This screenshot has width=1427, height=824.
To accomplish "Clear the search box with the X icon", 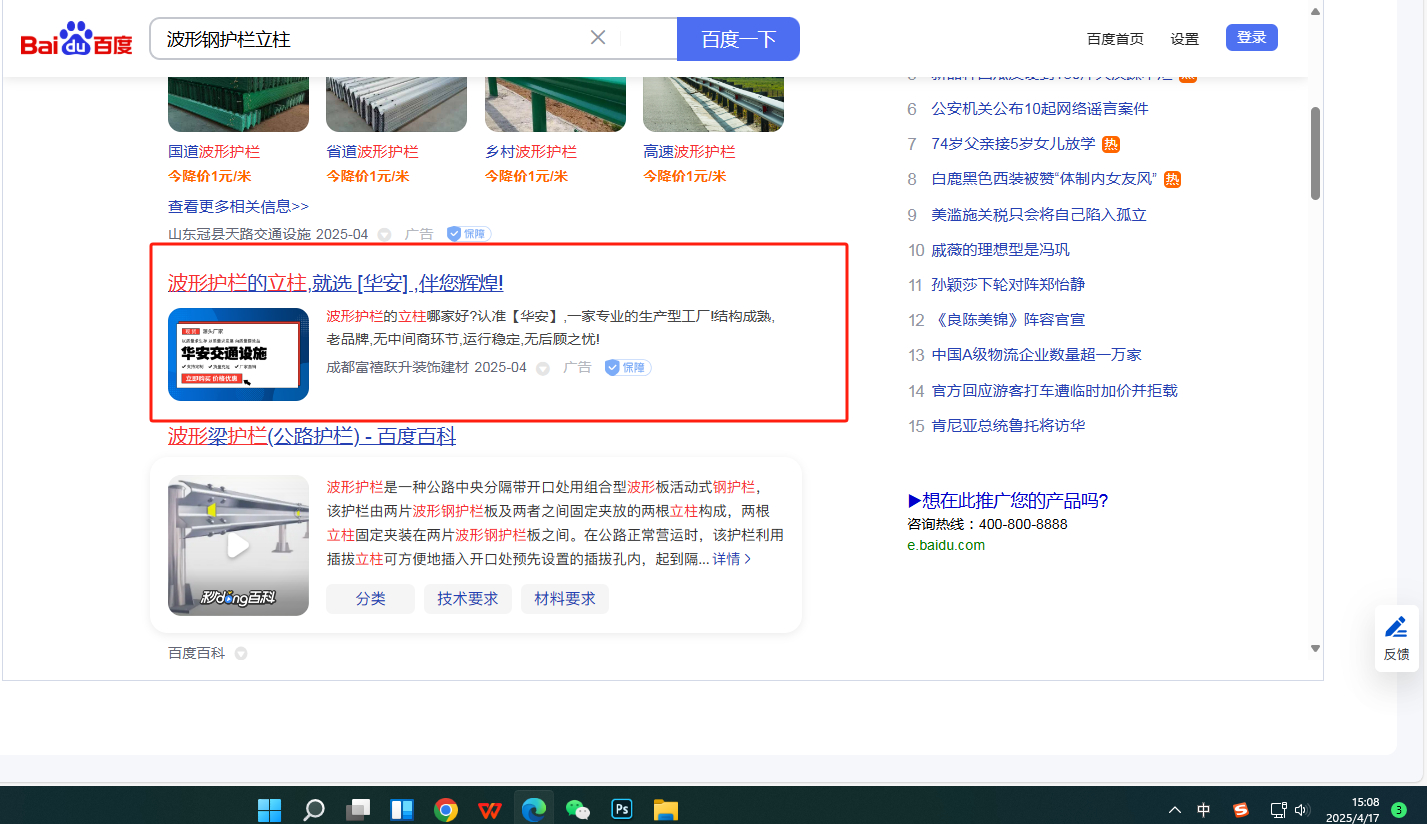I will click(x=598, y=38).
